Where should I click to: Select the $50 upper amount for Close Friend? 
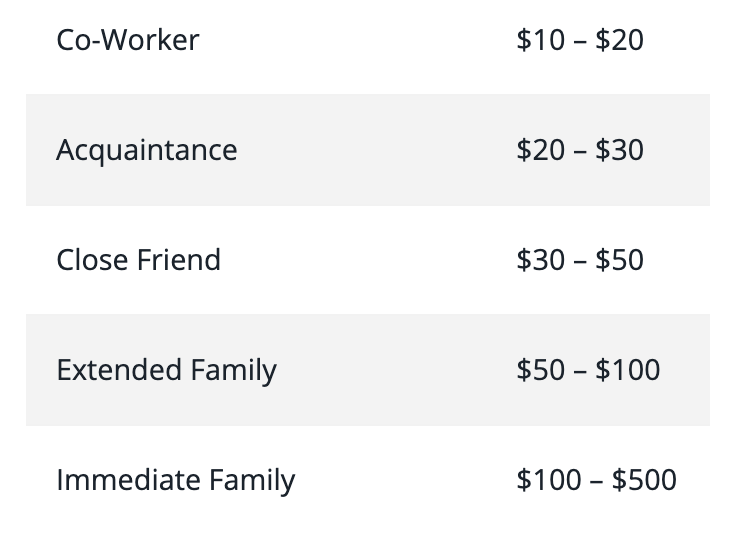(619, 260)
